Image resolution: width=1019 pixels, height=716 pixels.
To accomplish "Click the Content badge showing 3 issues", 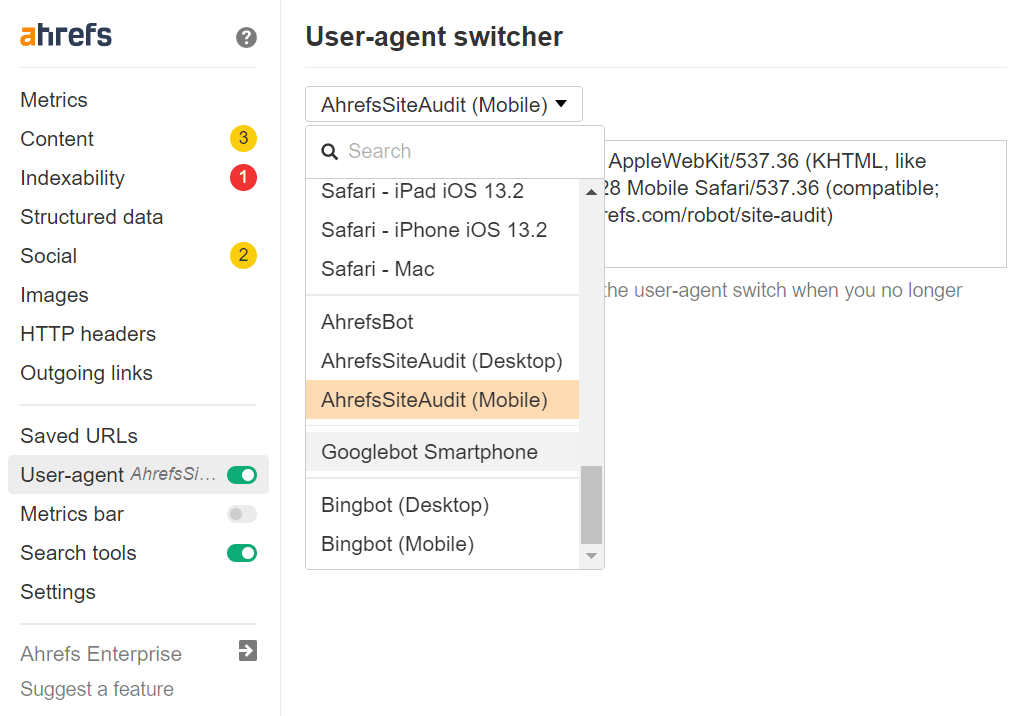I will [x=243, y=139].
